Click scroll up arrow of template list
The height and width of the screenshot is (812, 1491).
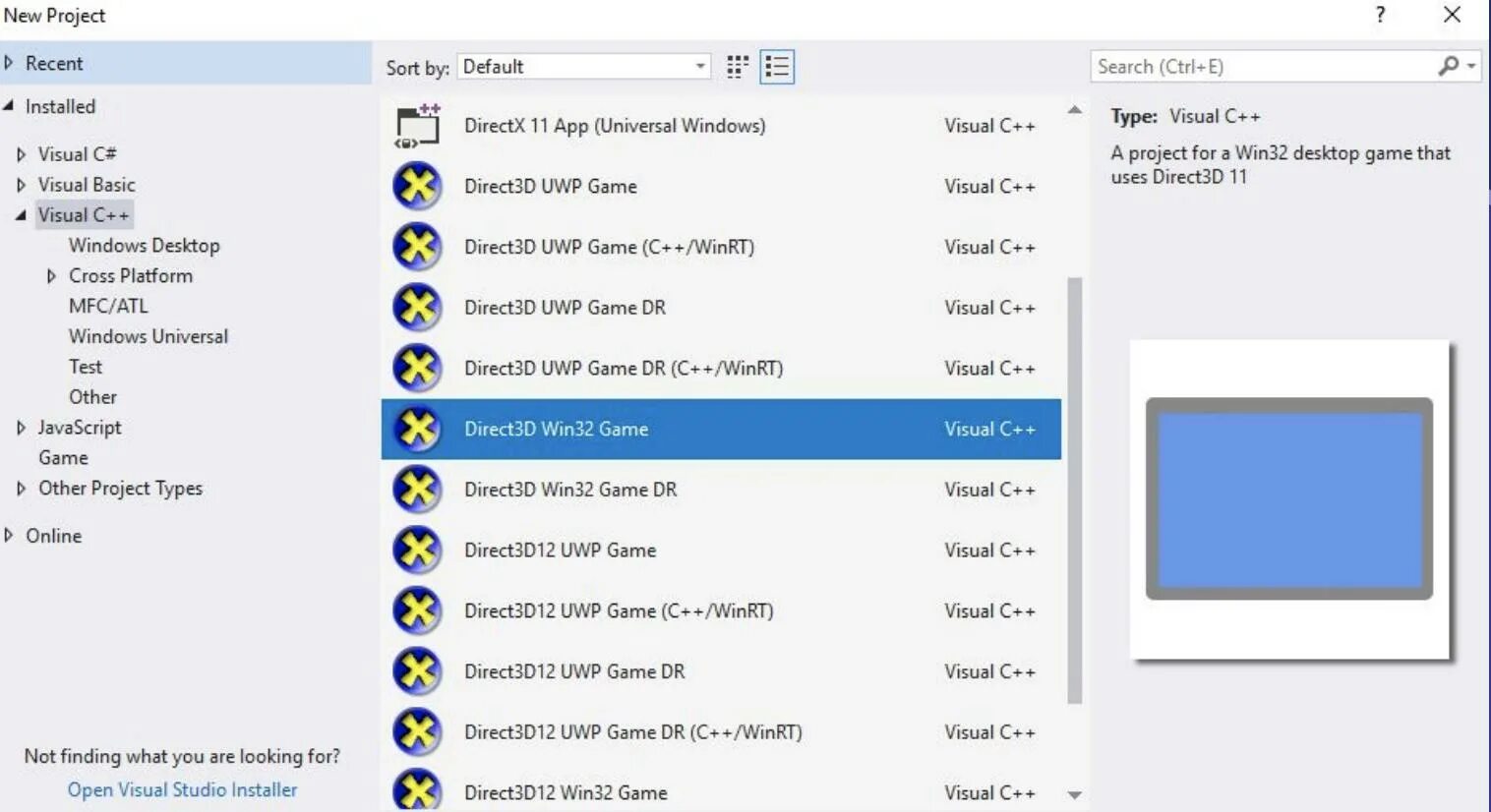(x=1075, y=110)
